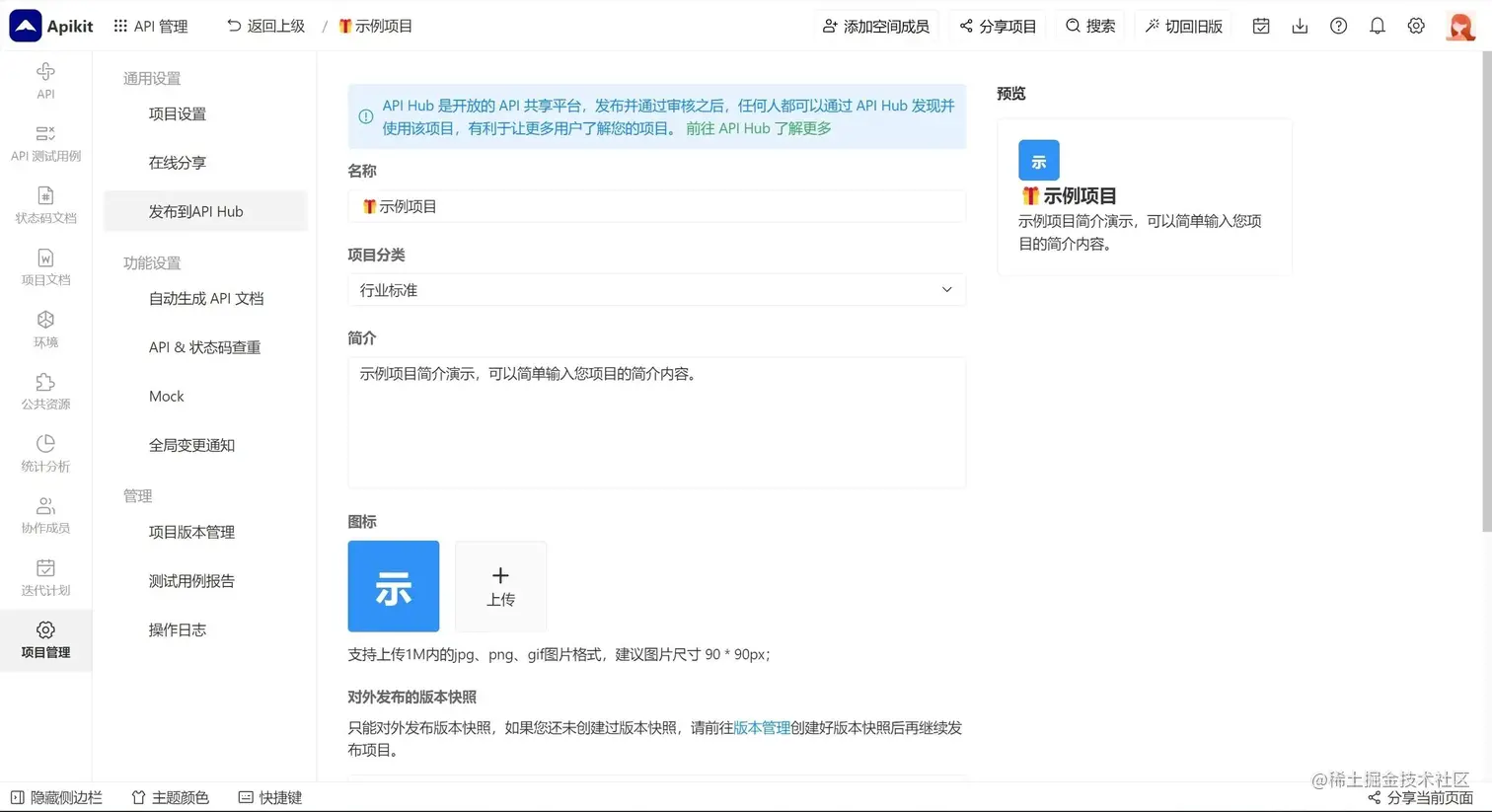Open 主题颜色 in bottom bar
Screen dimensions: 1492x812
[x=170, y=797]
